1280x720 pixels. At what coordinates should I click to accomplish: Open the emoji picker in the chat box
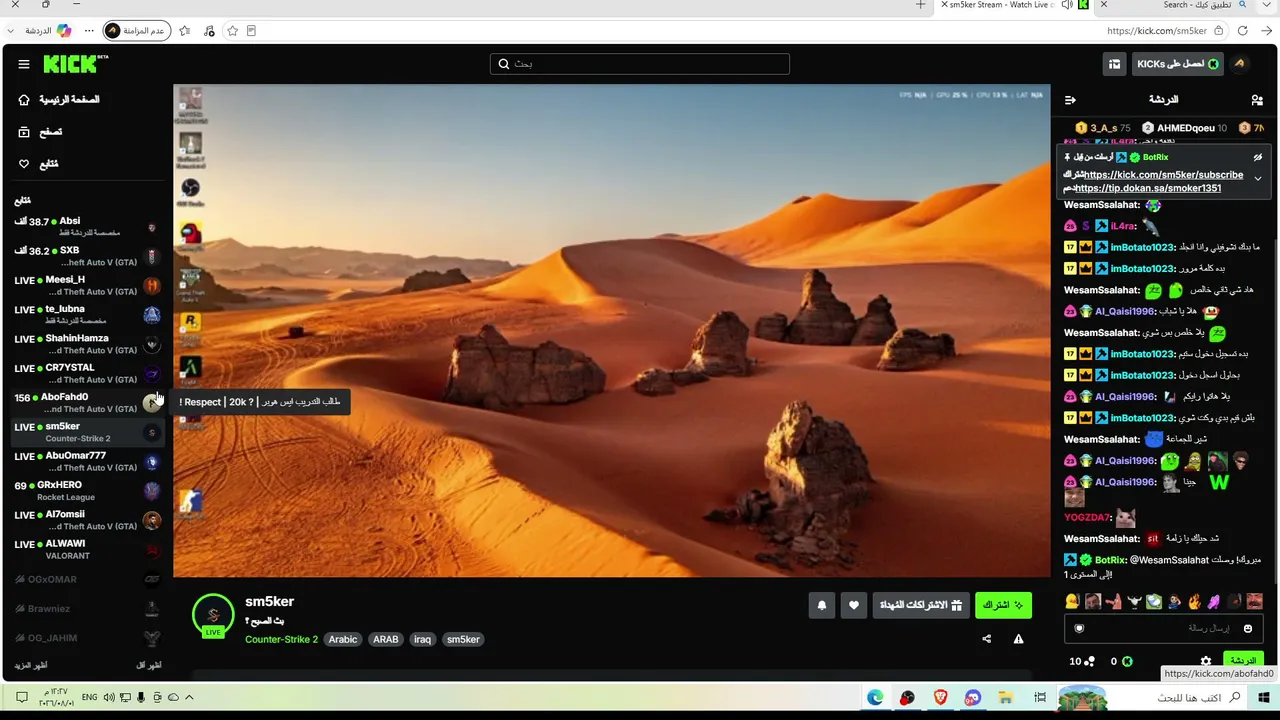coord(1247,628)
